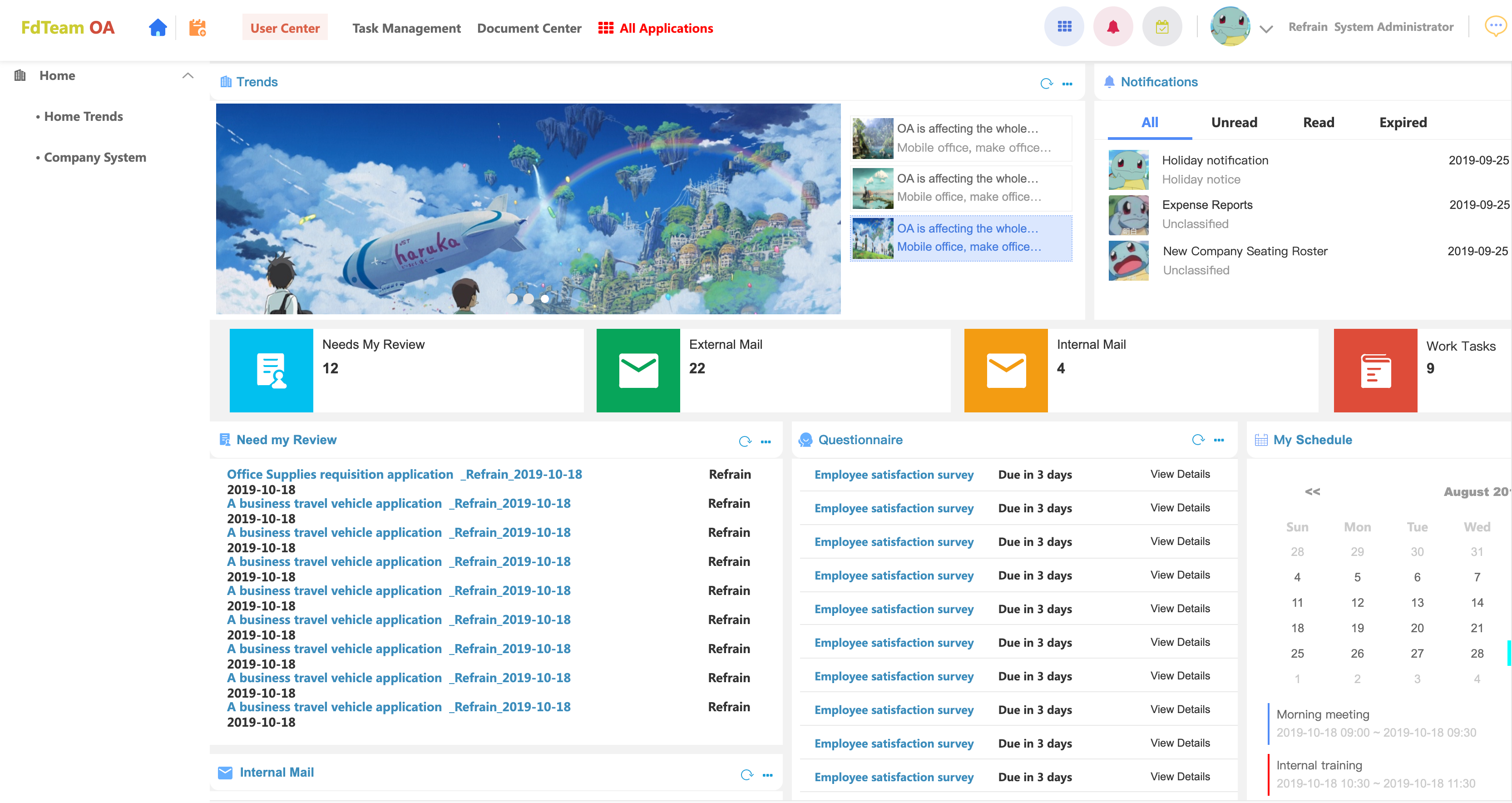Collapse the Home sidebar section
1512x803 pixels.
(x=187, y=75)
